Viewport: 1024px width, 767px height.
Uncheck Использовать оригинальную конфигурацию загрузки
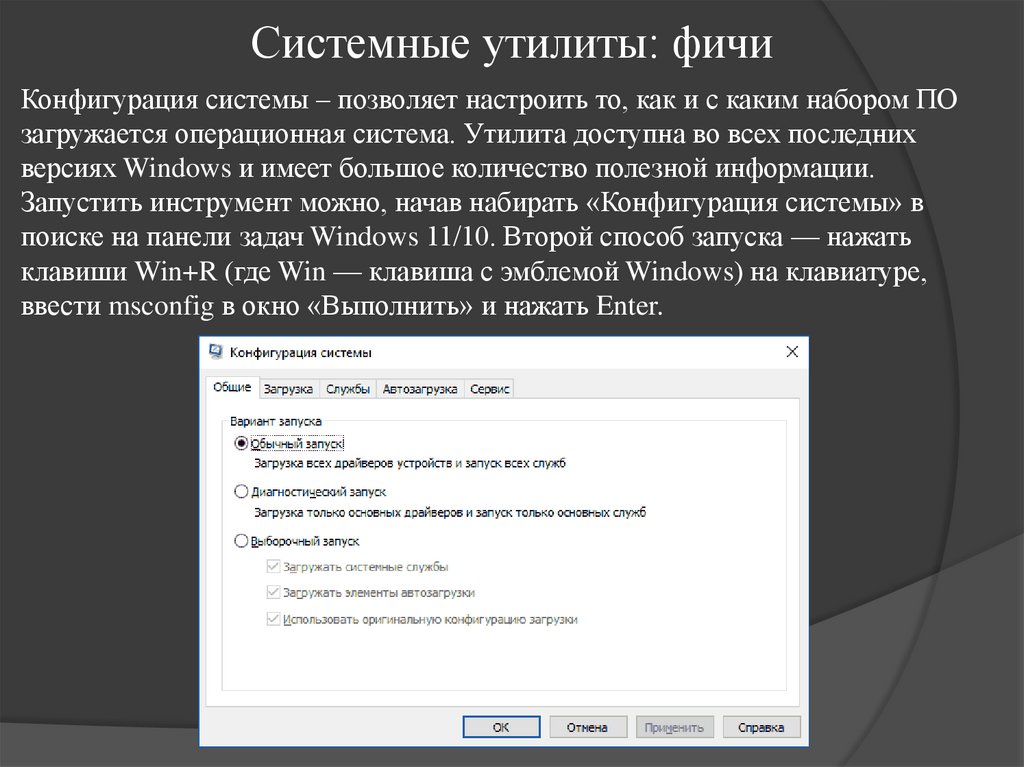271,618
